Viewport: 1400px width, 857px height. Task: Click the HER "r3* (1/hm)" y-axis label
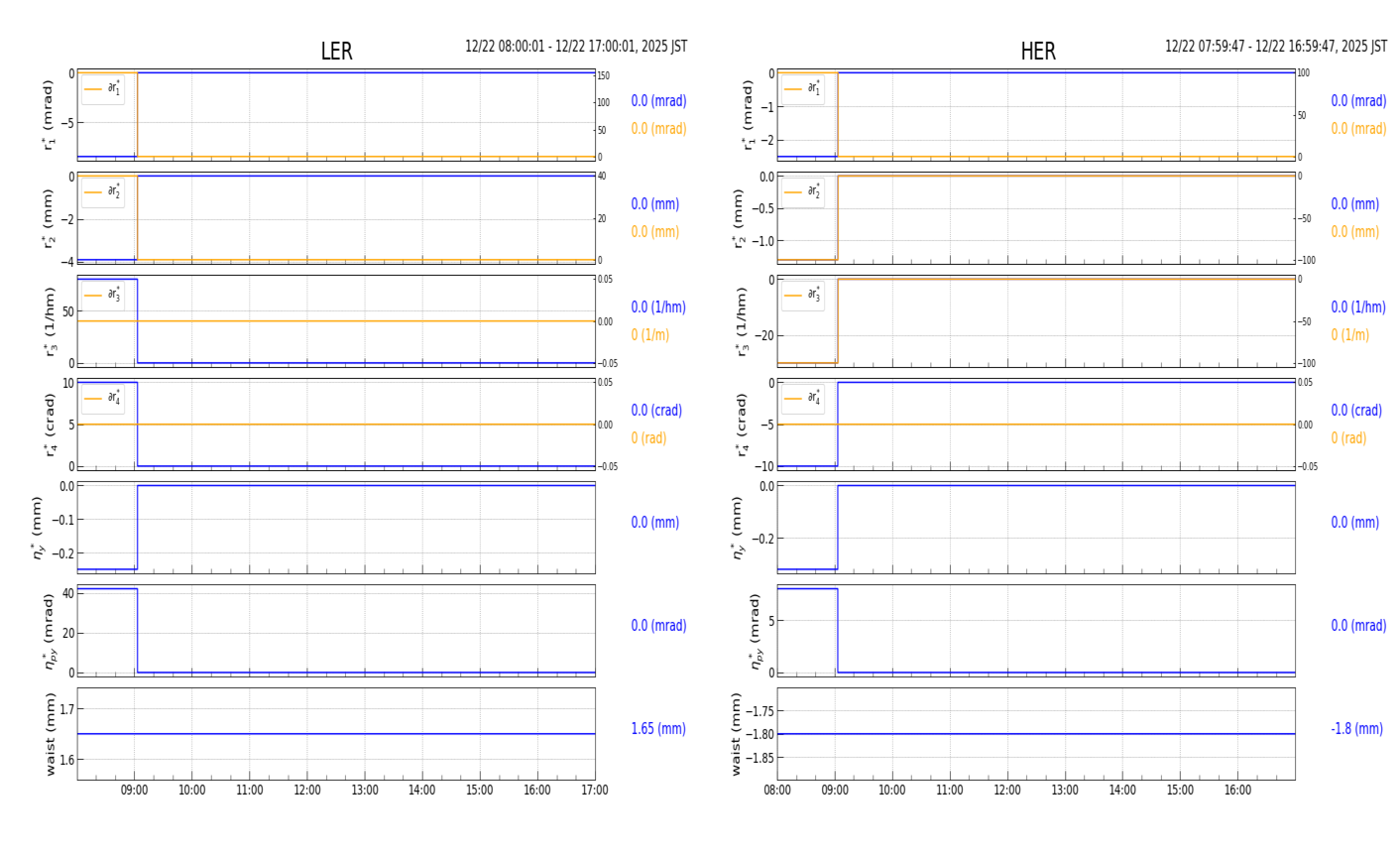[x=742, y=321]
